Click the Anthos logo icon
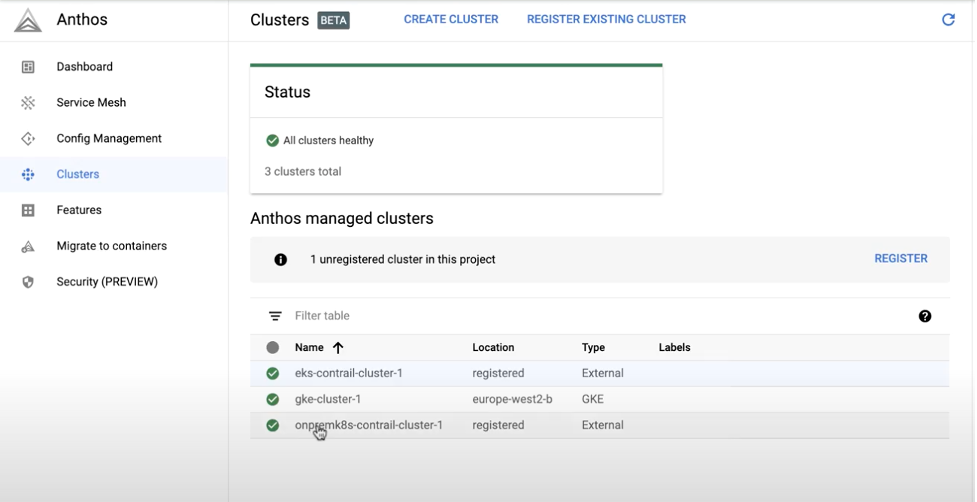 click(x=27, y=20)
